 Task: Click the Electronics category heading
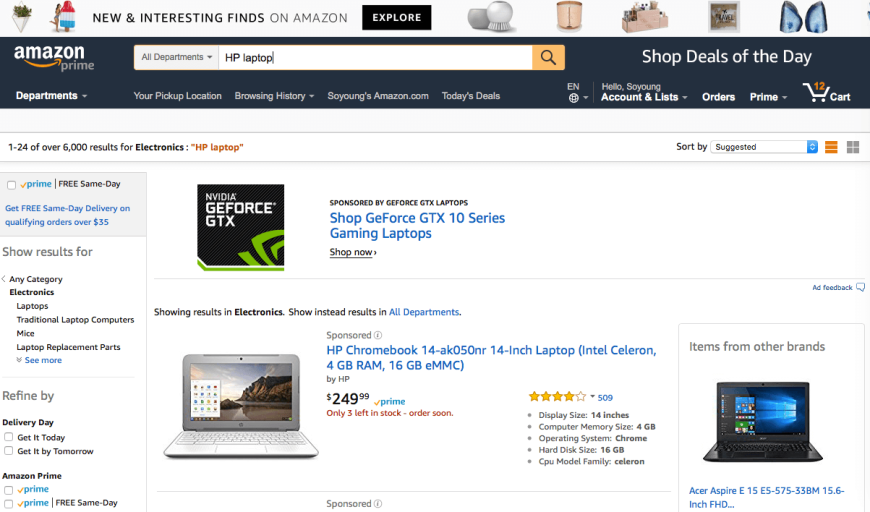click(32, 292)
